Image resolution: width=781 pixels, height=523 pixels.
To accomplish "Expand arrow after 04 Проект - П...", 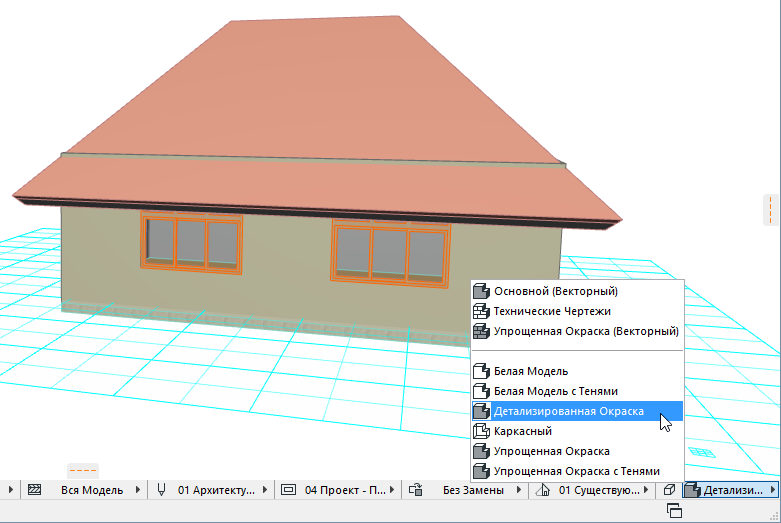I will (x=392, y=490).
